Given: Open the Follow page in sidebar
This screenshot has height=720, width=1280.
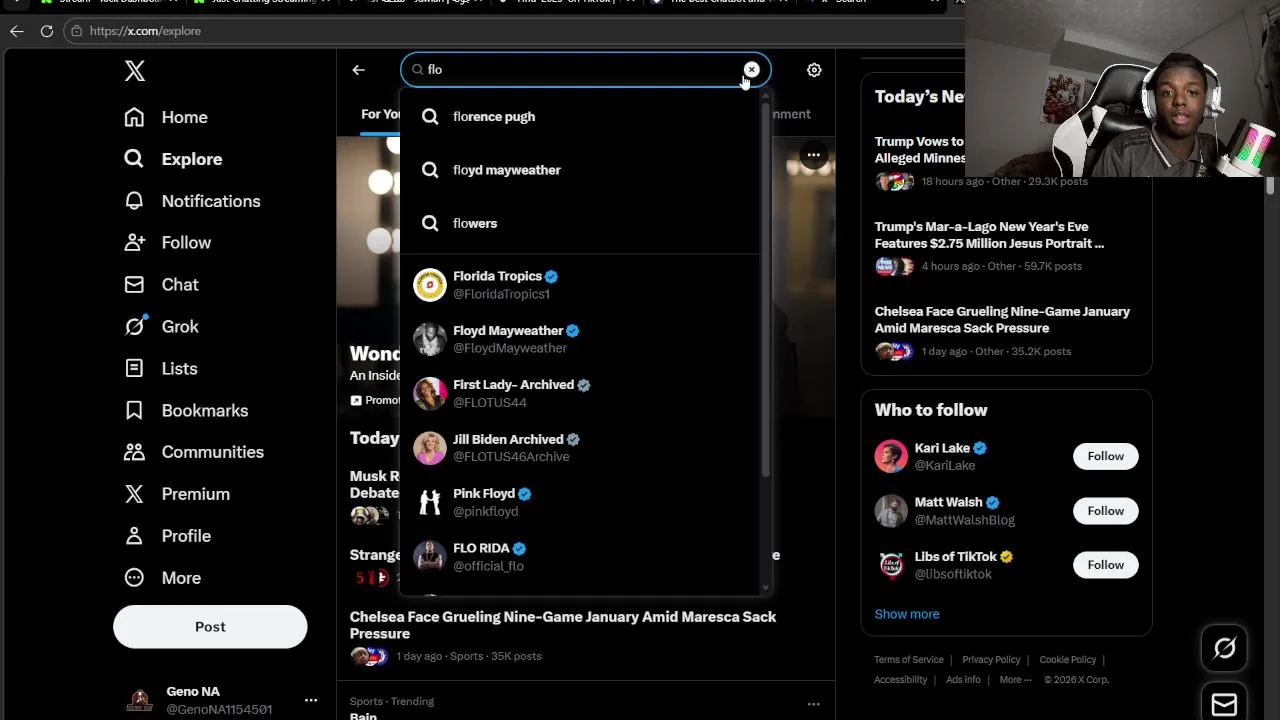Looking at the screenshot, I should click(x=167, y=243).
